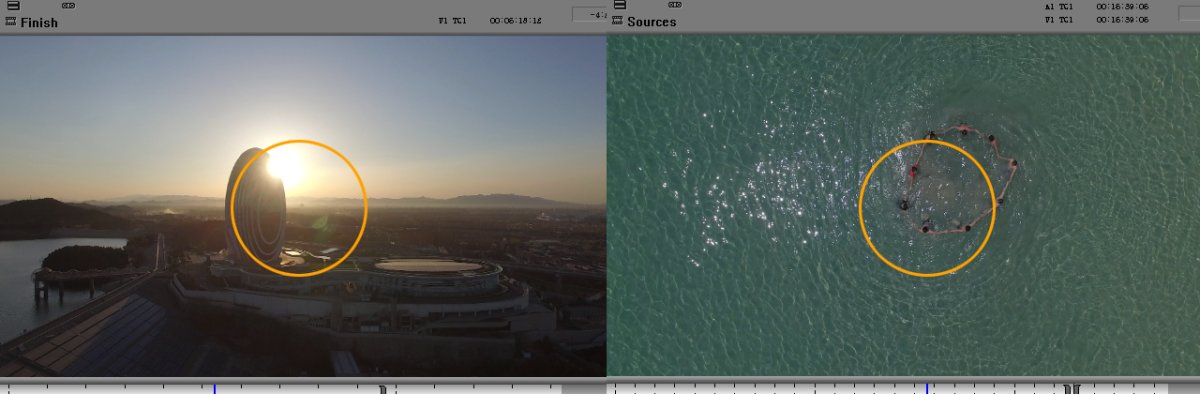The width and height of the screenshot is (1200, 394).
Task: Click the stacked-panel icon above Sources
Action: click(619, 5)
